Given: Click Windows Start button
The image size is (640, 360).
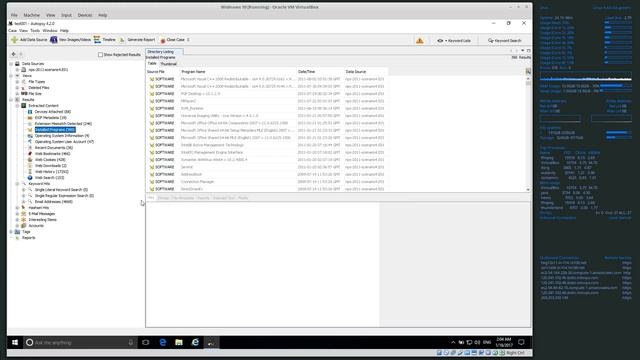Looking at the screenshot, I should point(15,342).
